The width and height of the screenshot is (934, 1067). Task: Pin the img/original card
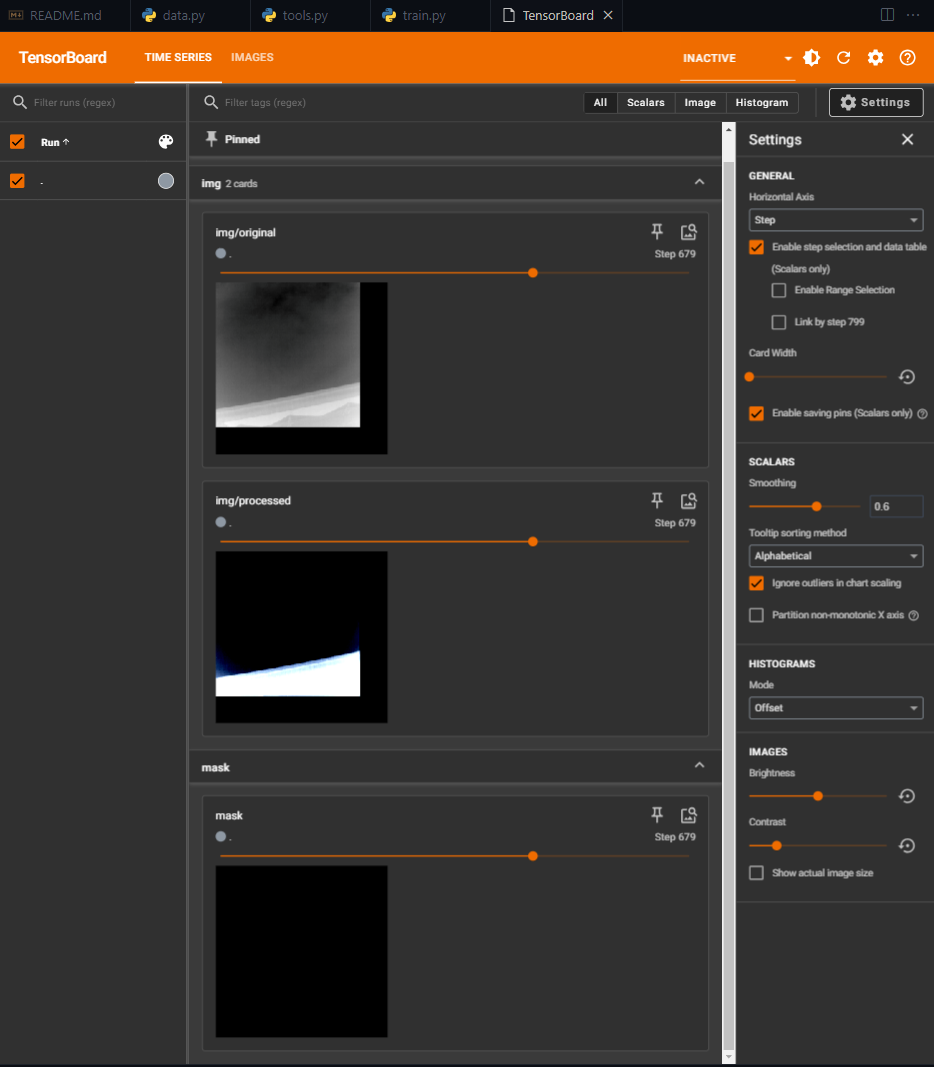[657, 232]
